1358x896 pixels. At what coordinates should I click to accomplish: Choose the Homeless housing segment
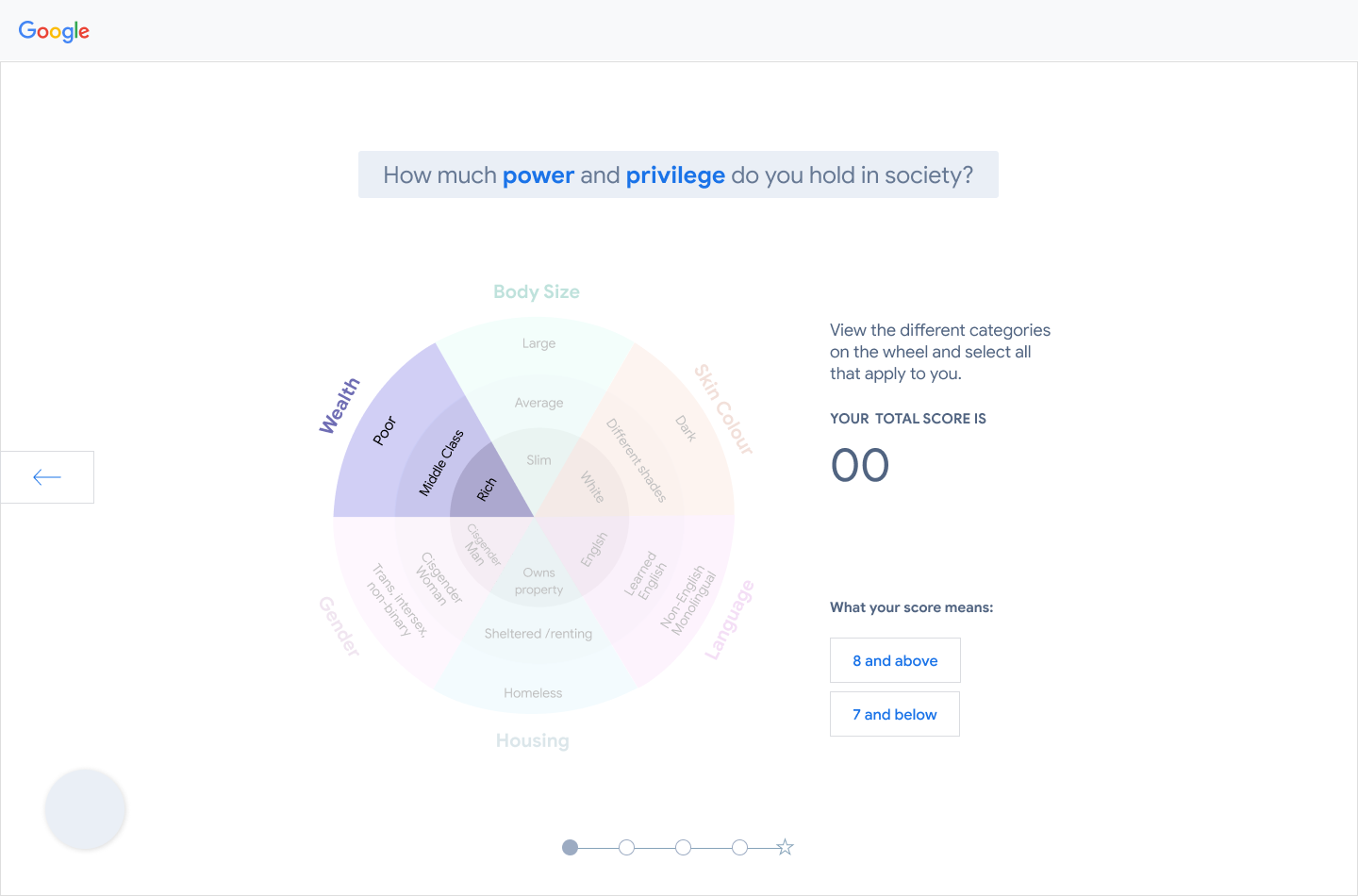pos(533,693)
